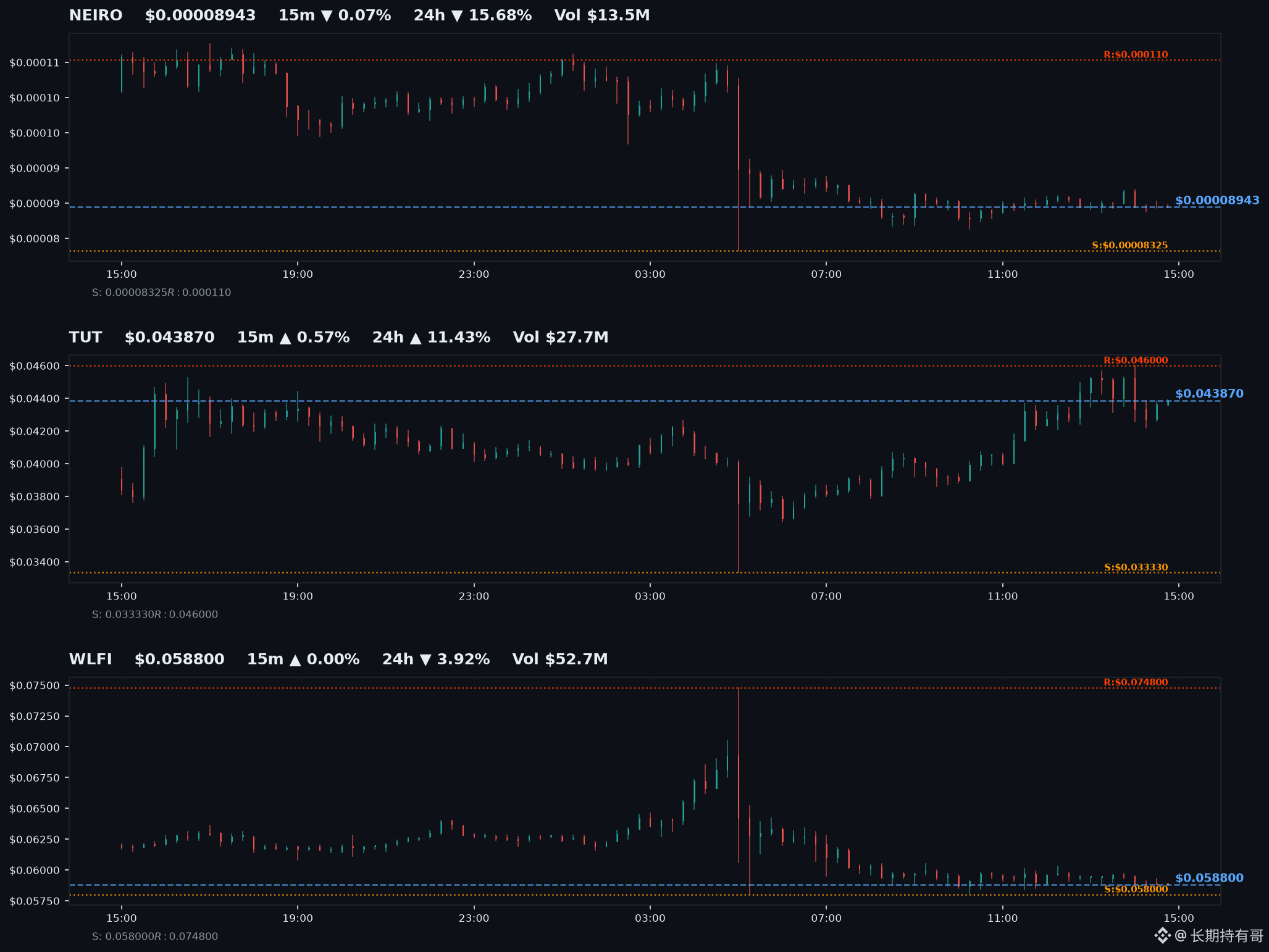This screenshot has height=952, width=1269.
Task: Click the S:$0.058000 support label
Action: 1136,889
